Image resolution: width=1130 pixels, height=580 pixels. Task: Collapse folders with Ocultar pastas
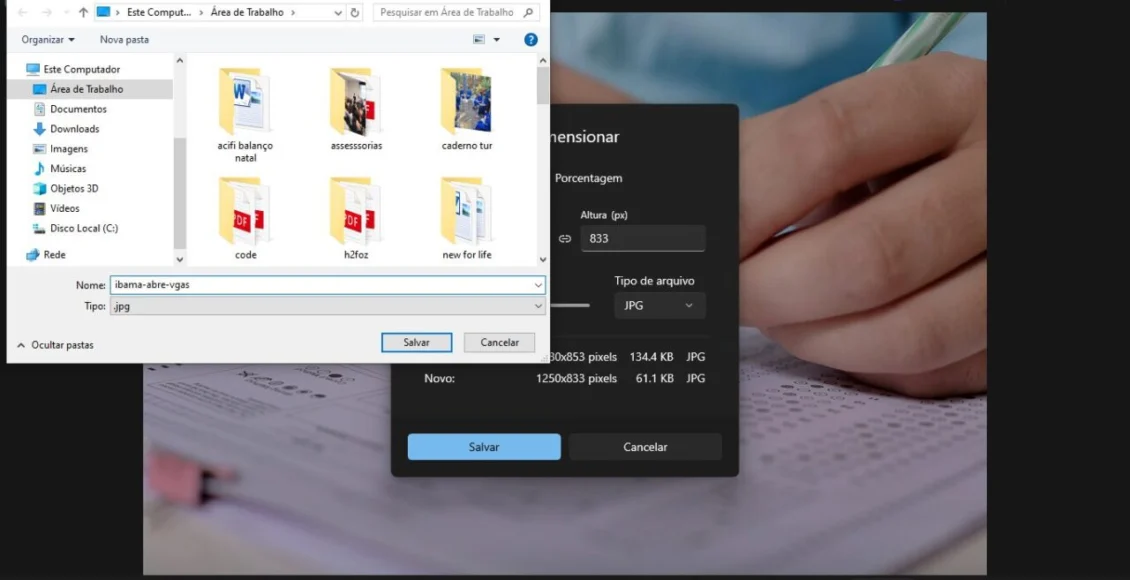(56, 345)
